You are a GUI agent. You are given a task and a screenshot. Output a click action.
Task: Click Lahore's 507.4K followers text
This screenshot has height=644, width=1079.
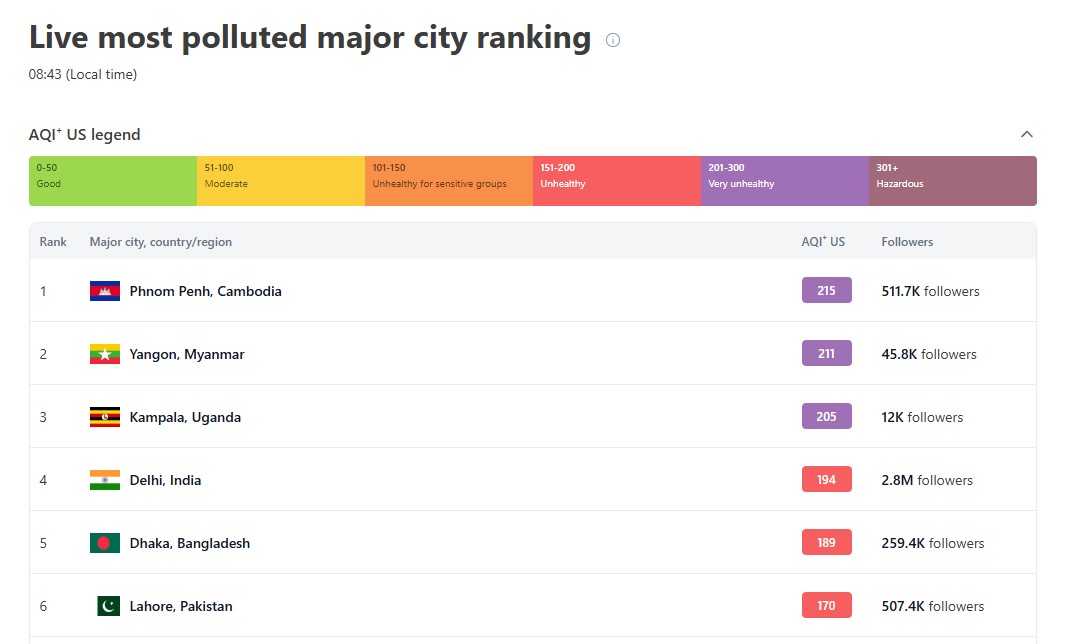932,606
